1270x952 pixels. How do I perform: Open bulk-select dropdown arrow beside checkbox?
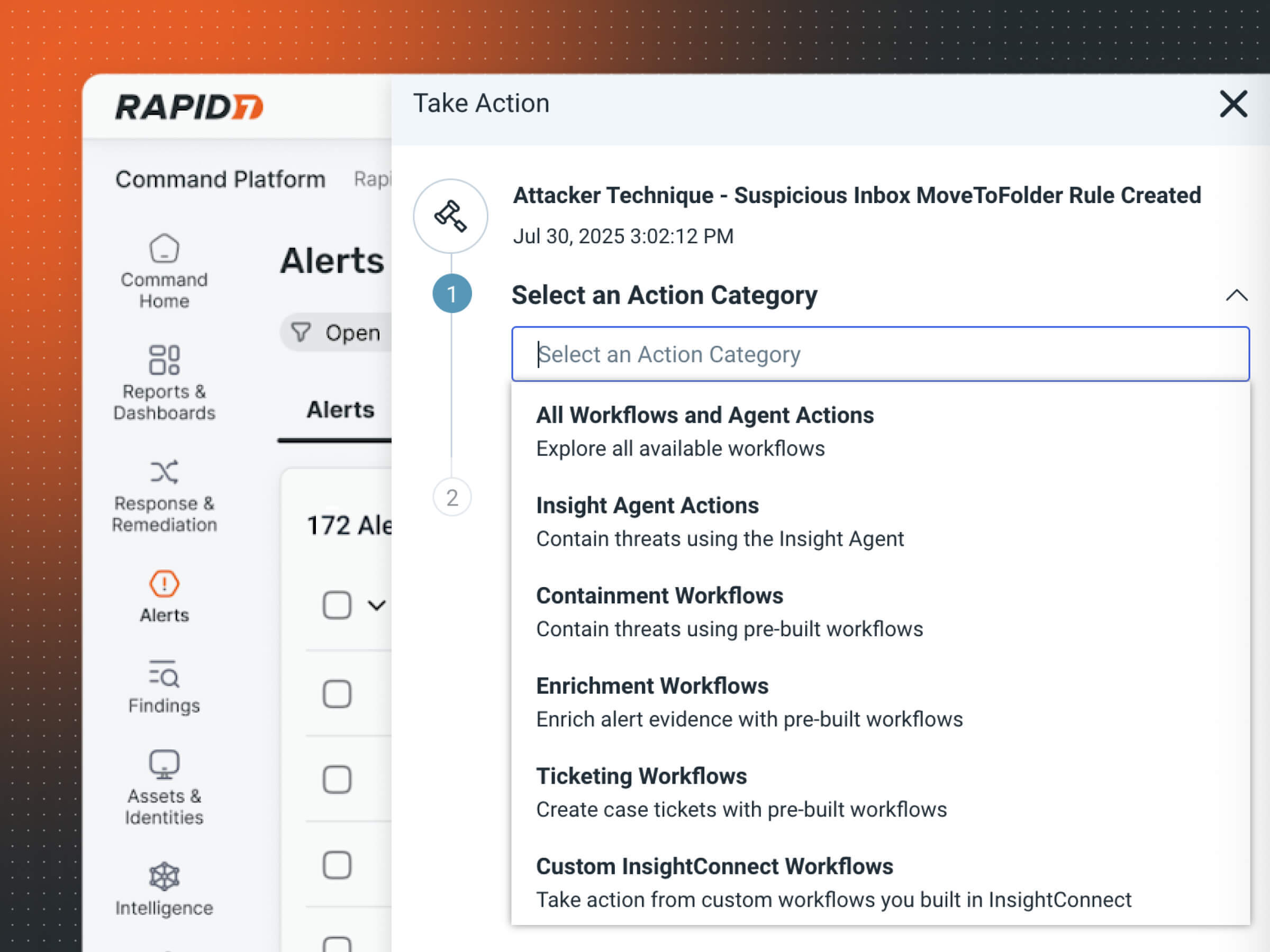(x=377, y=606)
